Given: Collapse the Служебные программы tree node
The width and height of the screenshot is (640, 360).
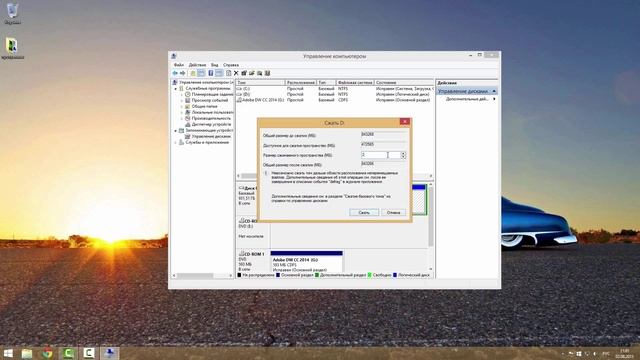Looking at the screenshot, I should tap(176, 89).
